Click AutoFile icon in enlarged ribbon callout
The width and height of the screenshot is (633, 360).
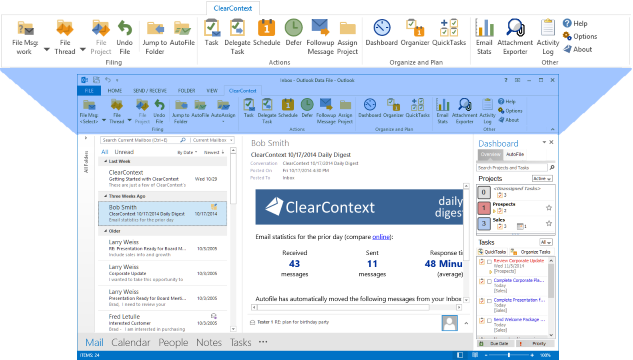click(182, 29)
